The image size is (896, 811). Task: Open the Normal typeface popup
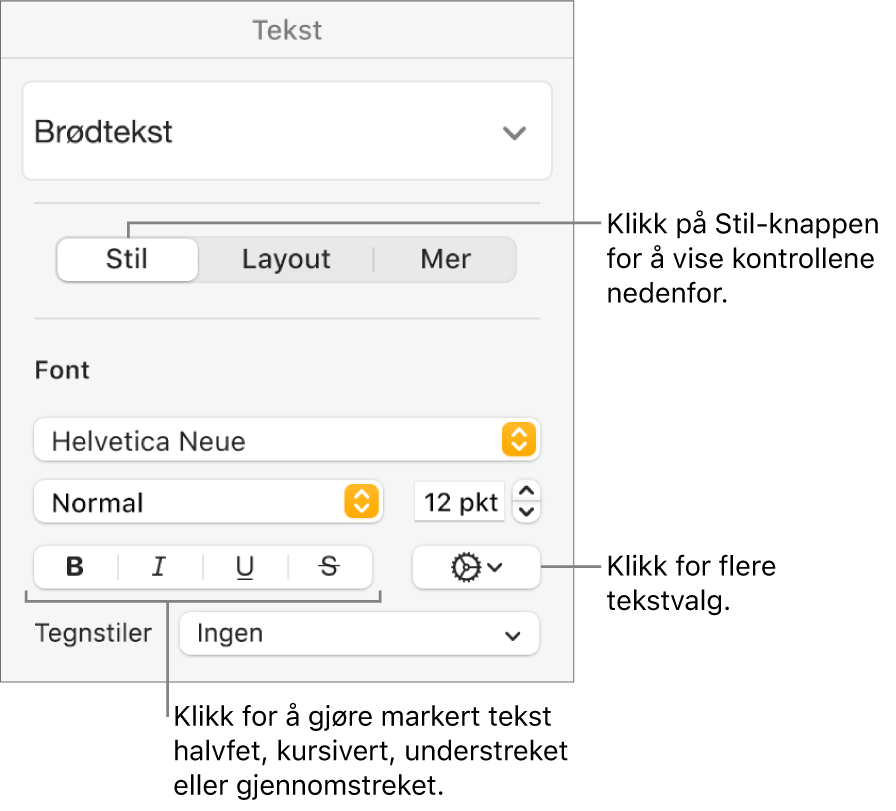pyautogui.click(x=209, y=502)
